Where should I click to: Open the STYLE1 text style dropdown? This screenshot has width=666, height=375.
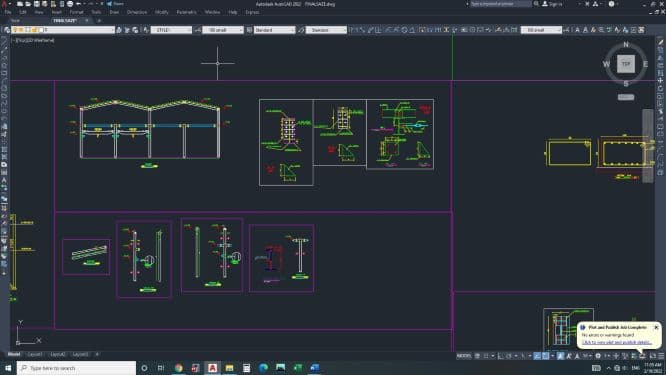point(172,30)
